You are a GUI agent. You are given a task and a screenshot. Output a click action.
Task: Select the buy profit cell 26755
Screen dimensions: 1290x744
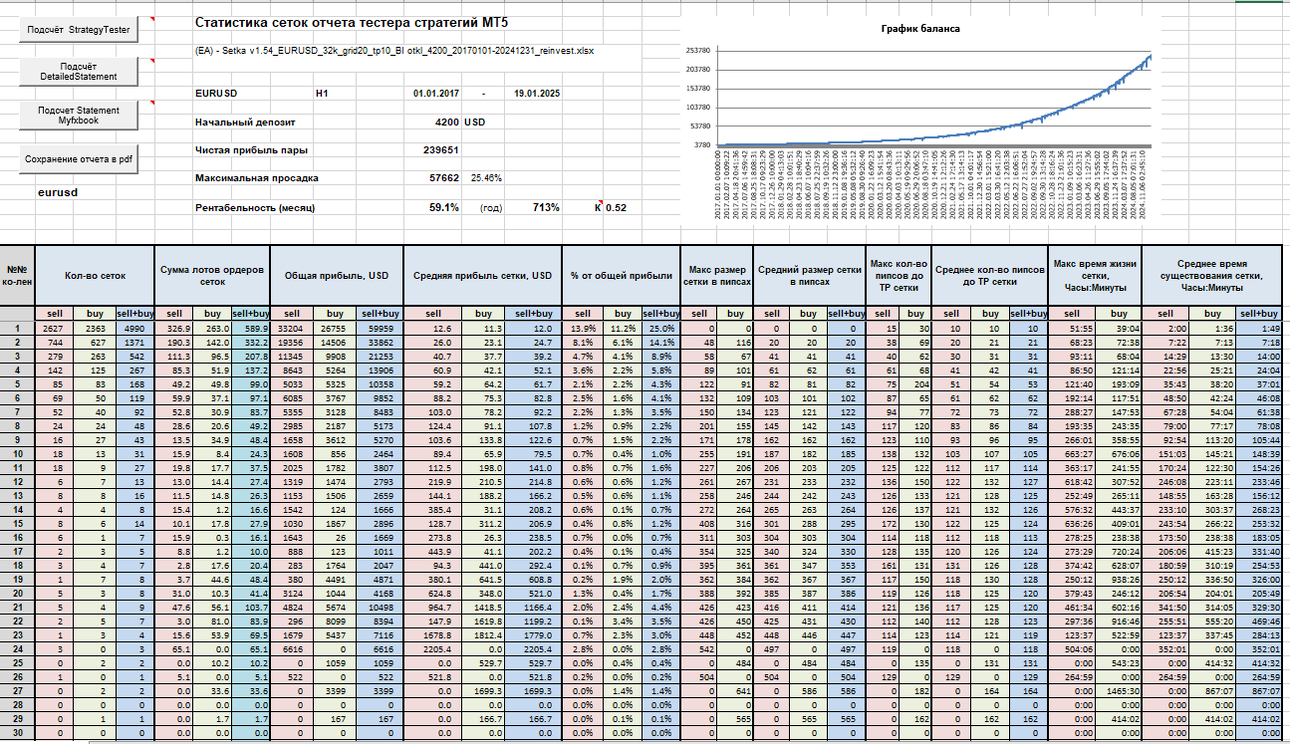pyautogui.click(x=335, y=328)
